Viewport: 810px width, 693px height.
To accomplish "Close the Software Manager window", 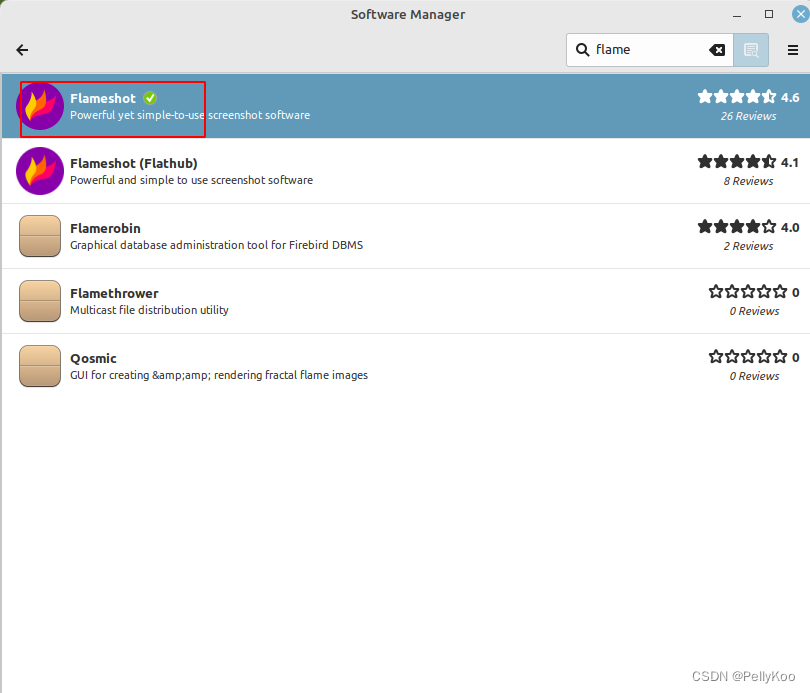I will tap(801, 14).
